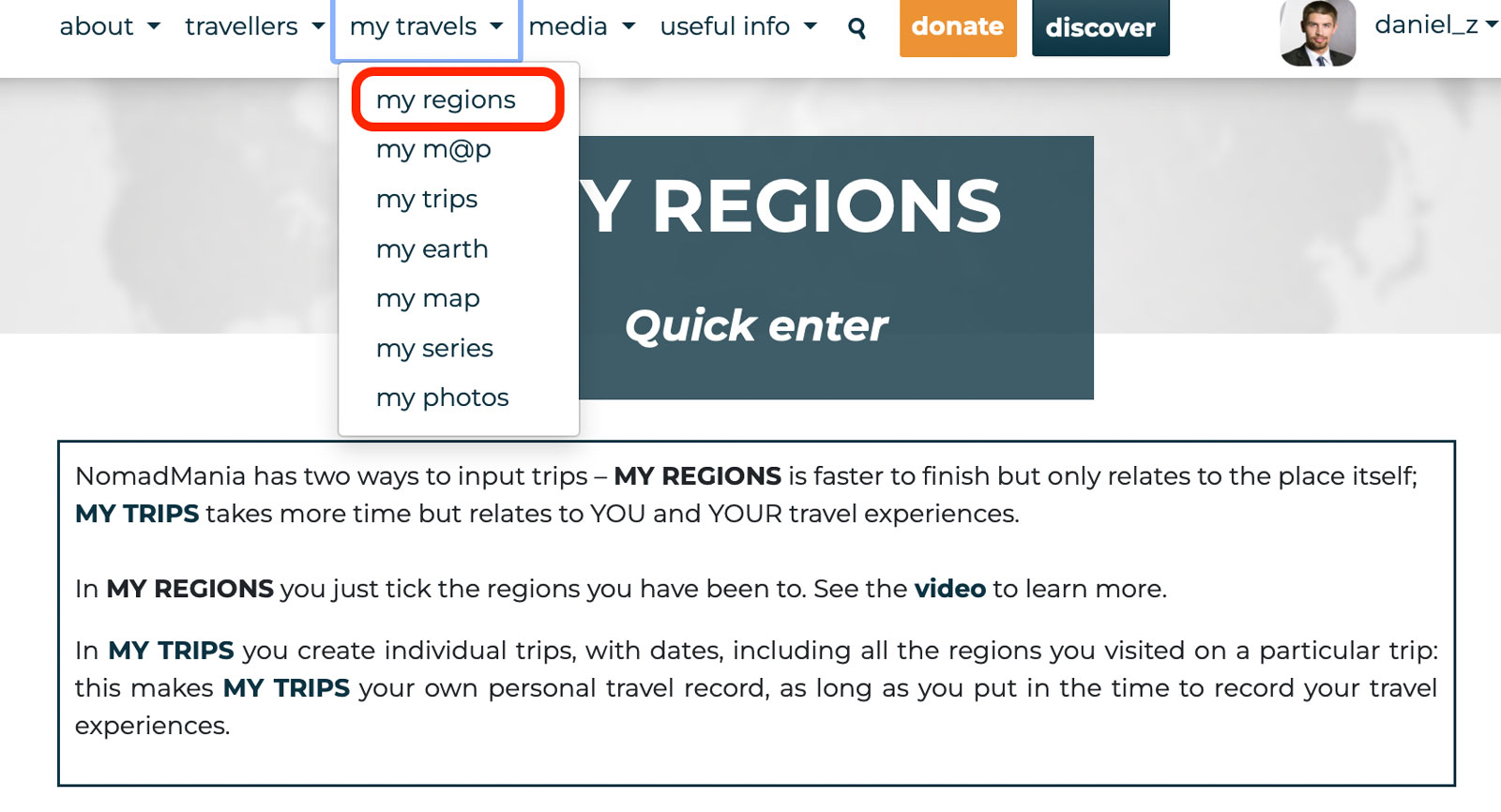Collapse the my travels dropdown
This screenshot has width=1501, height=812.
(426, 26)
